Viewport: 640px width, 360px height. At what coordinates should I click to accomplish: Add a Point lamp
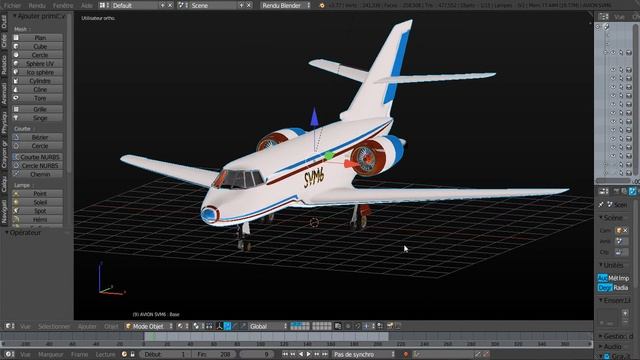click(38, 193)
